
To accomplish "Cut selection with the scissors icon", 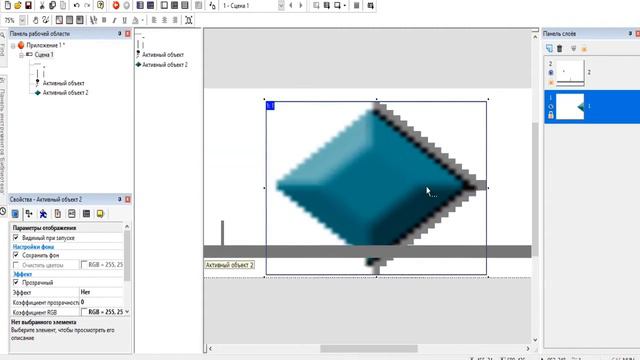I will [x=42, y=5].
